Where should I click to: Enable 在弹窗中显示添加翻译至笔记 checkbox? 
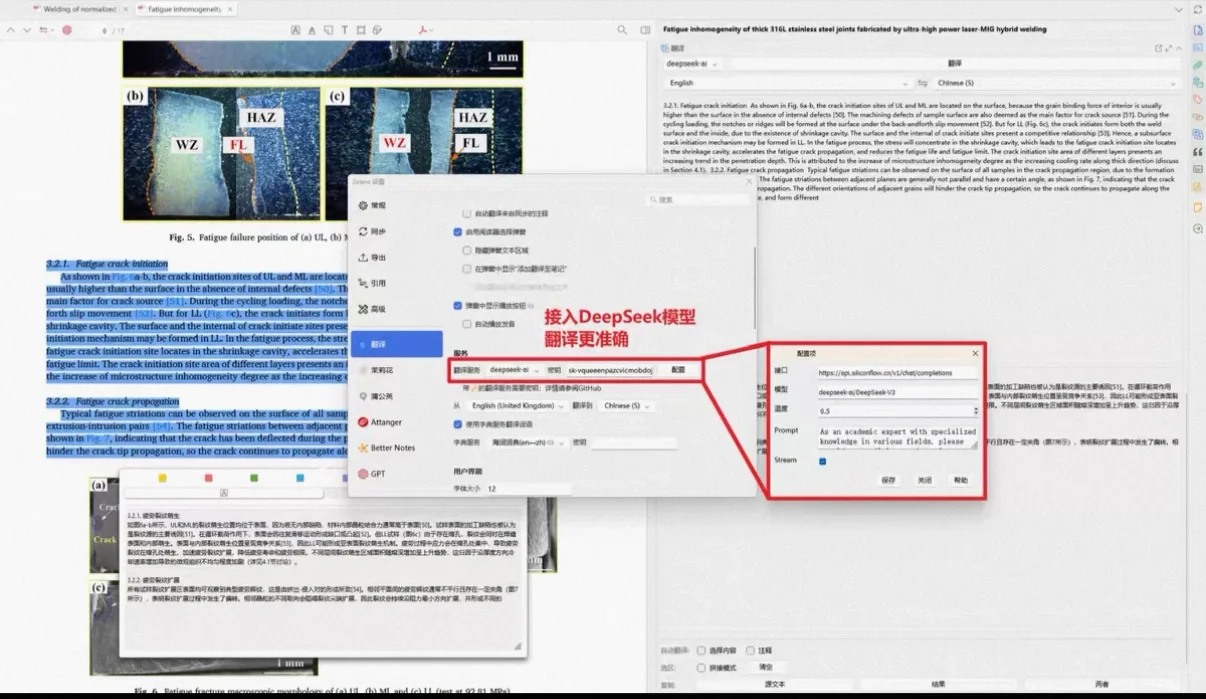click(467, 268)
